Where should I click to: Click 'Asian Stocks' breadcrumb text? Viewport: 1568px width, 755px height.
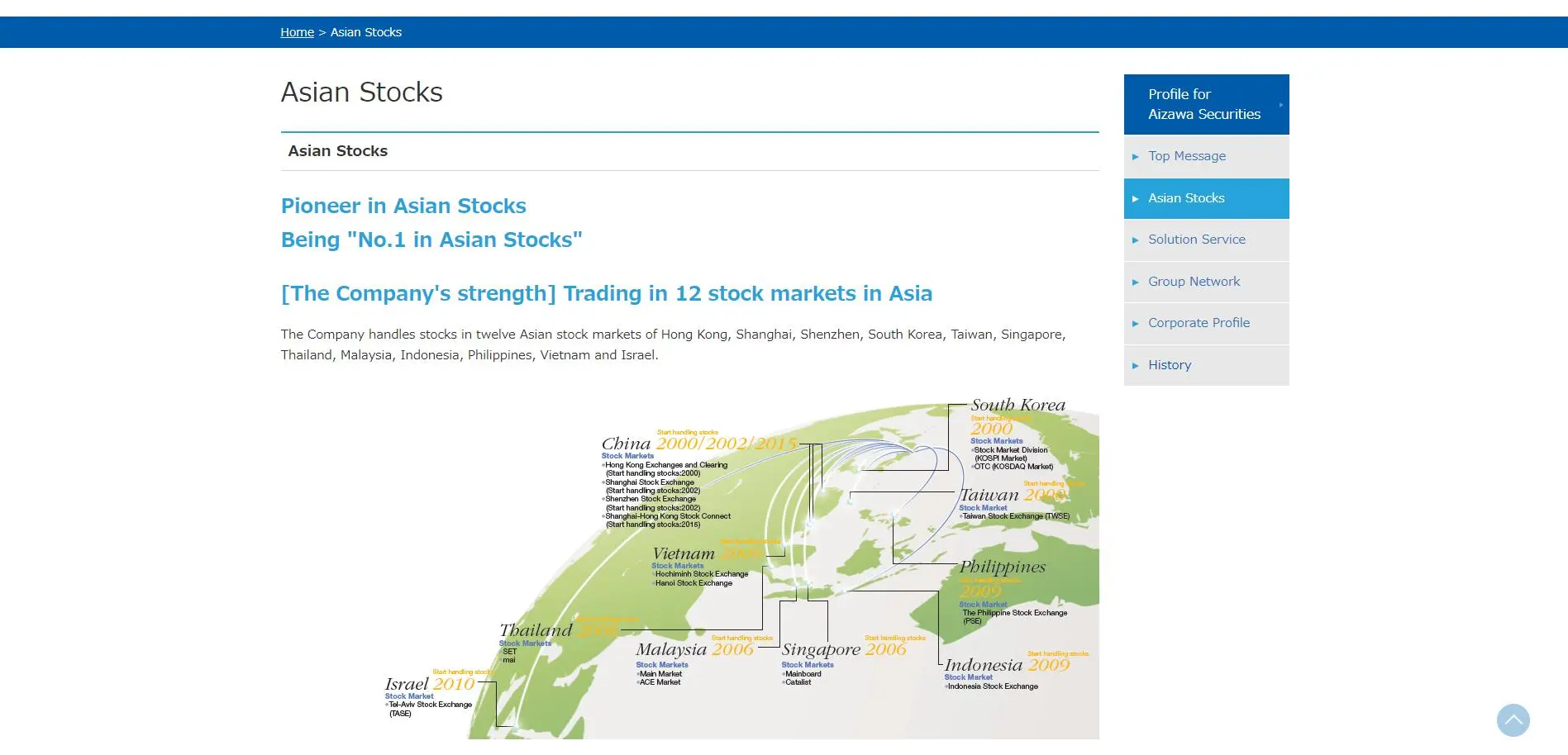pos(366,32)
